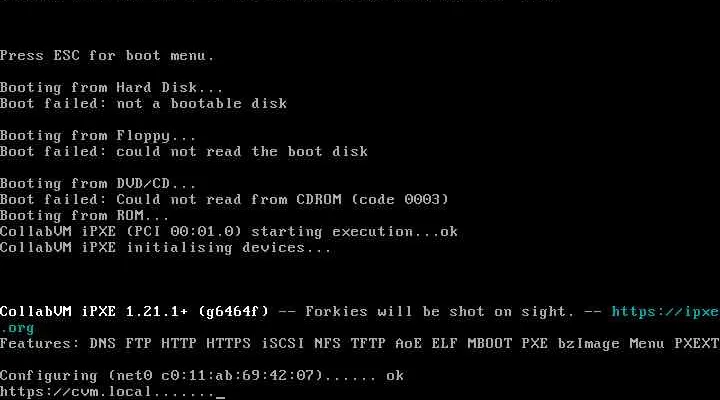Image resolution: width=720 pixels, height=400 pixels.
Task: Click the https://ipxe.org link
Action: pyautogui.click(x=665, y=312)
